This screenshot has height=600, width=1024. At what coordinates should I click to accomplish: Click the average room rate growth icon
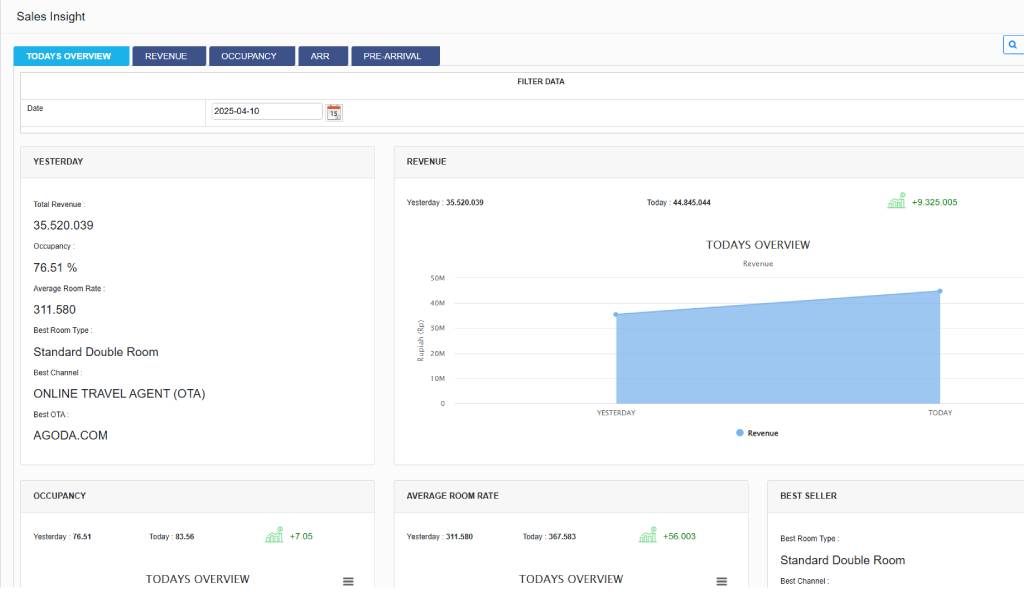coord(648,536)
